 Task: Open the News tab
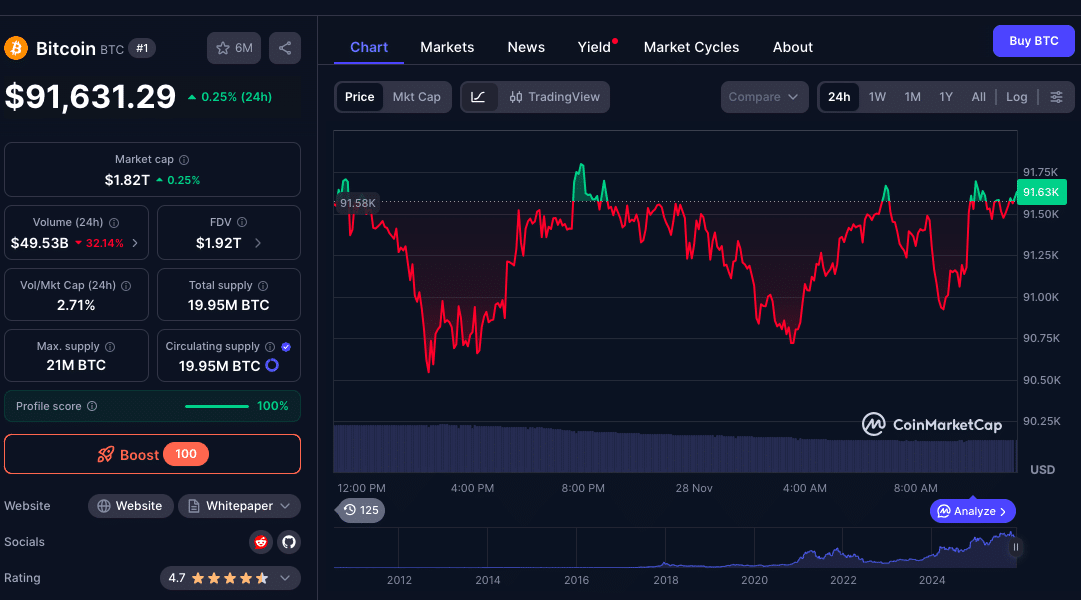526,47
